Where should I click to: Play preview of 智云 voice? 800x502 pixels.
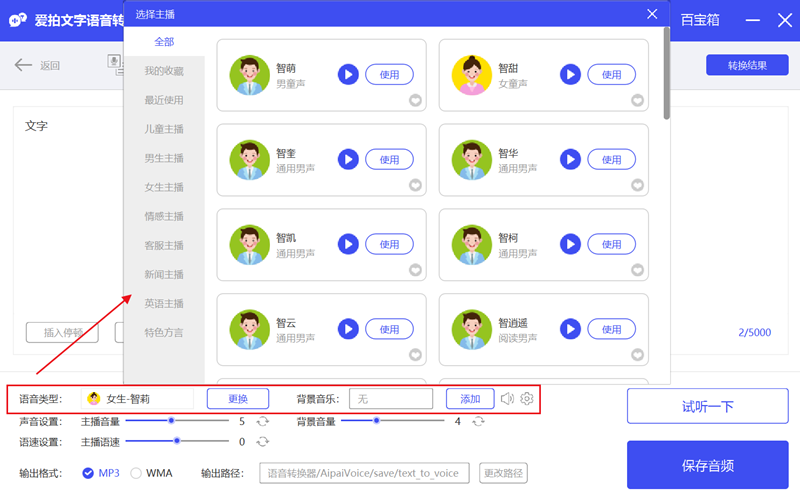coord(348,329)
